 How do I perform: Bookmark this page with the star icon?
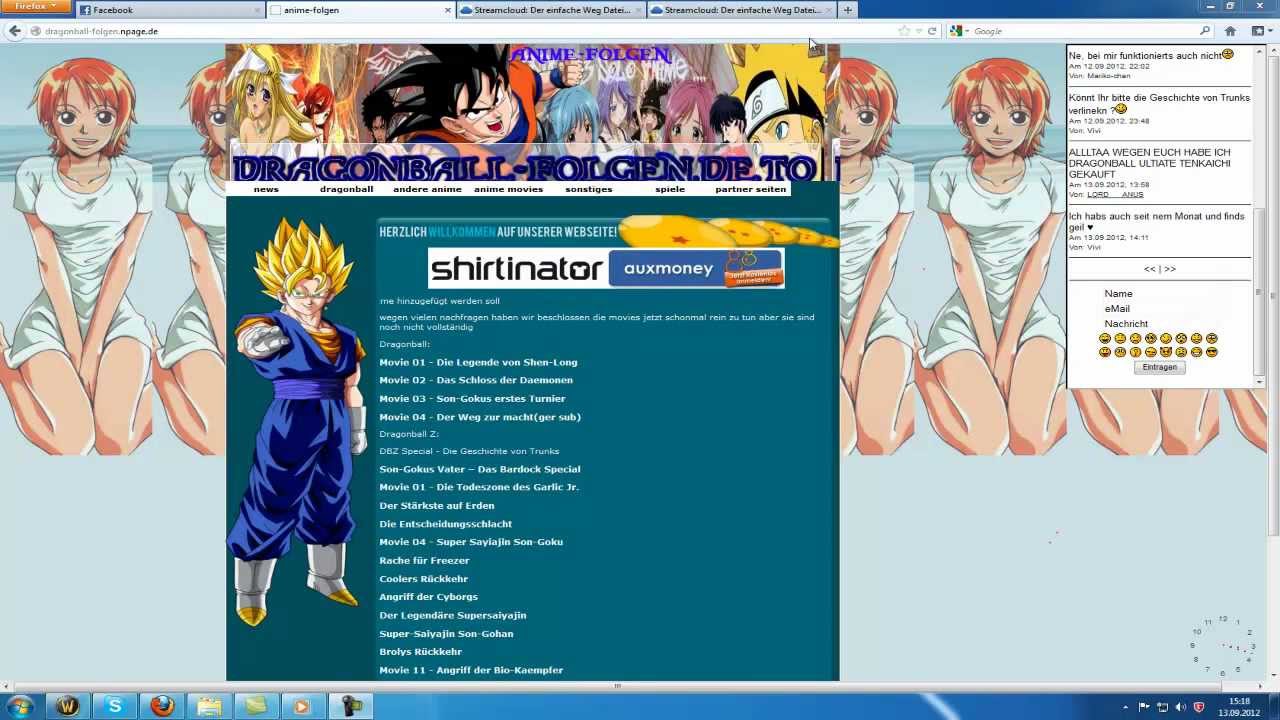[x=904, y=31]
